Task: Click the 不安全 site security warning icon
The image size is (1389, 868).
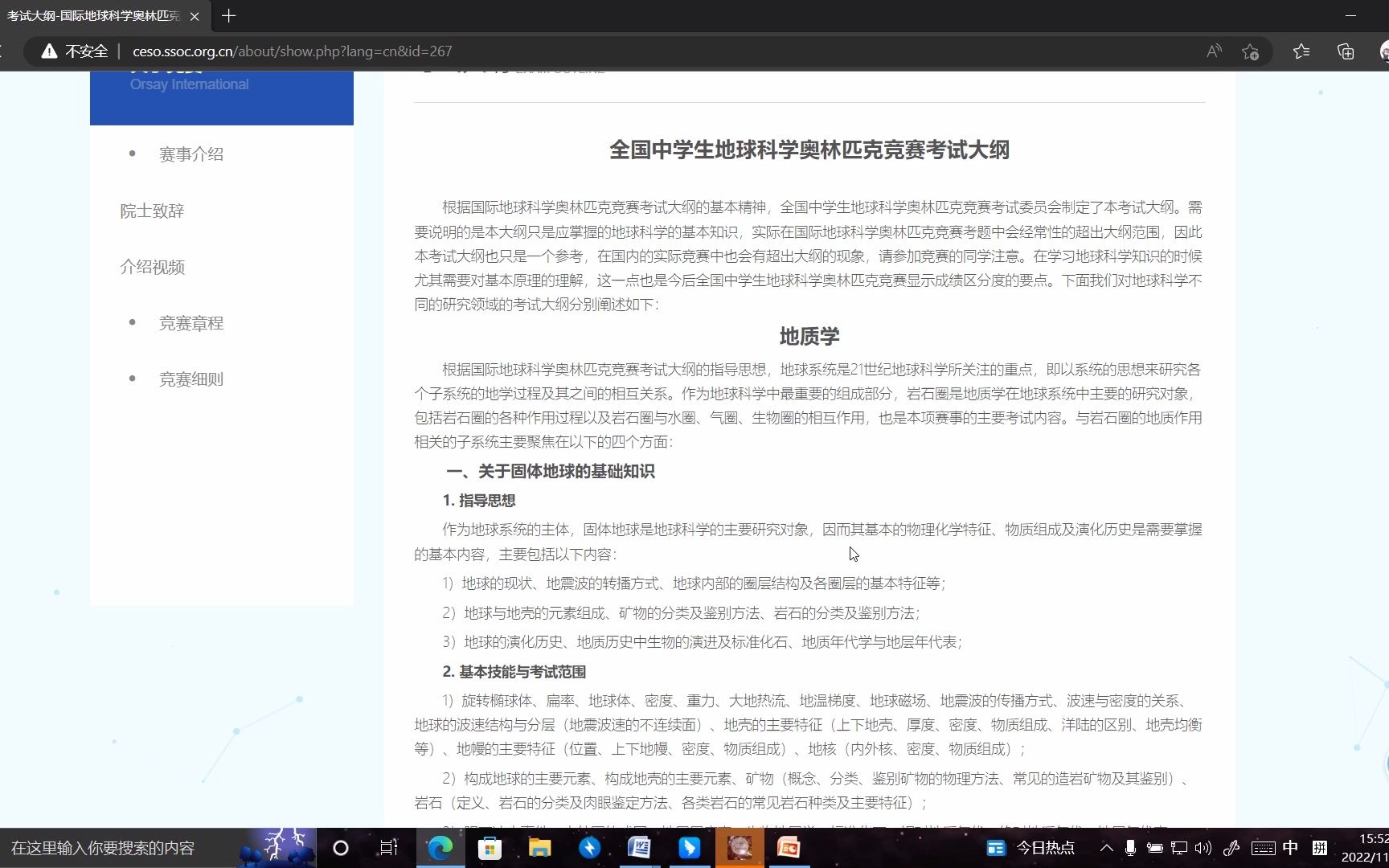Action: point(50,51)
